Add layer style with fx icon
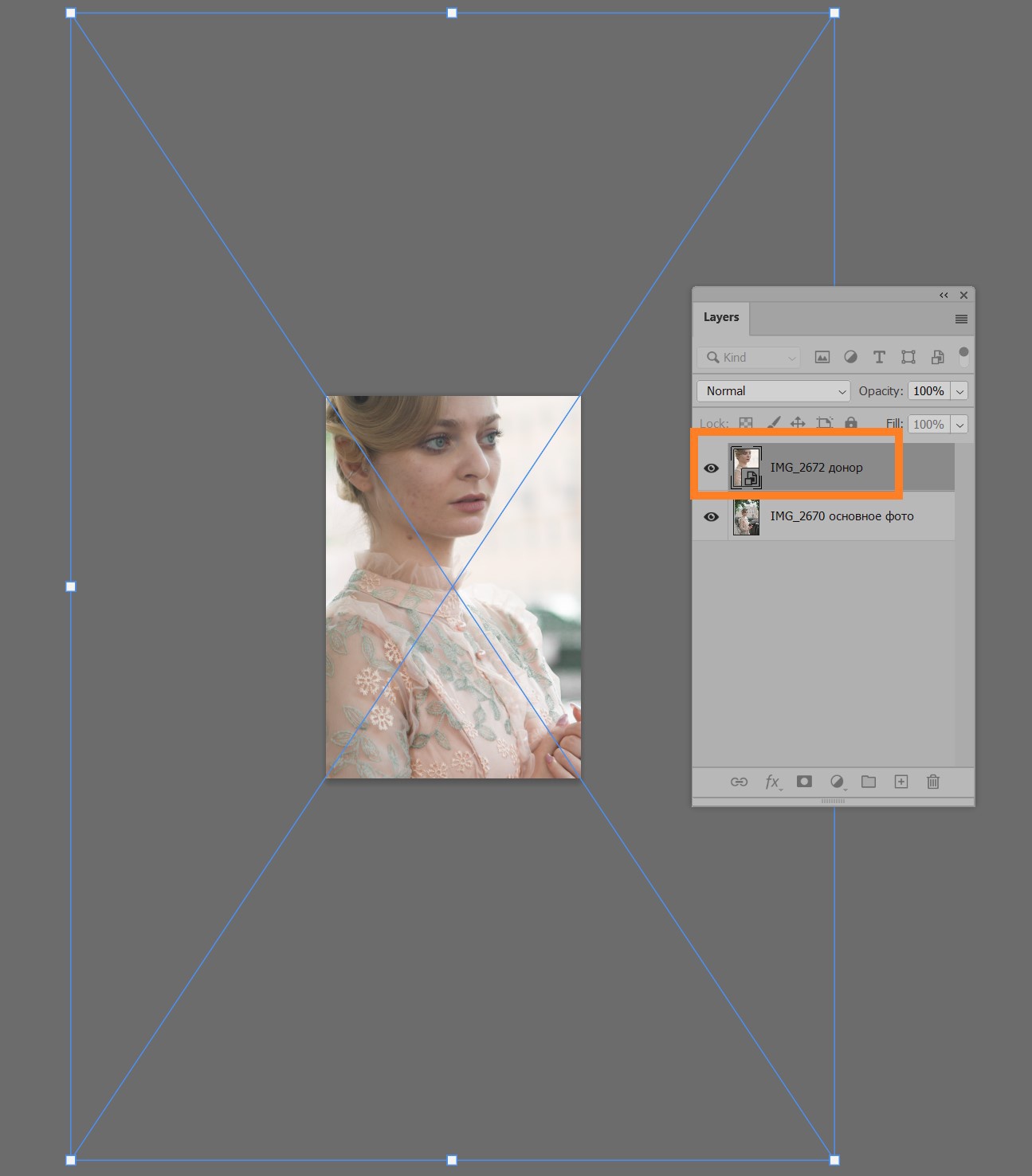Screen dimensions: 1032x1176 [773, 782]
